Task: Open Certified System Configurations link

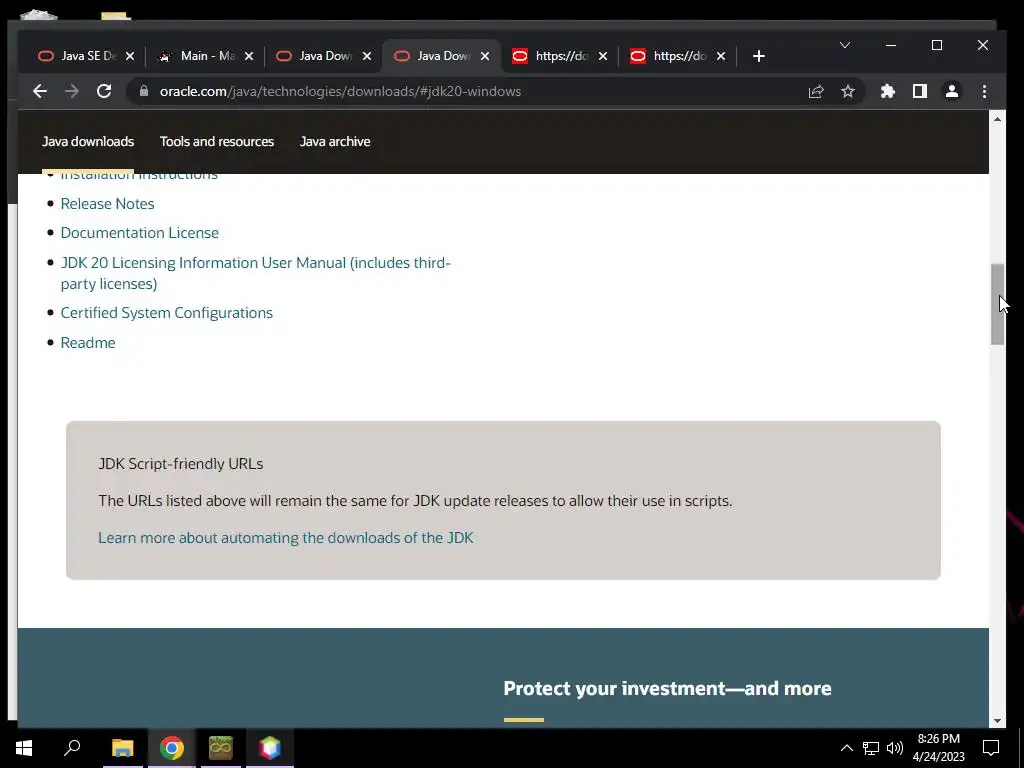Action: [167, 313]
